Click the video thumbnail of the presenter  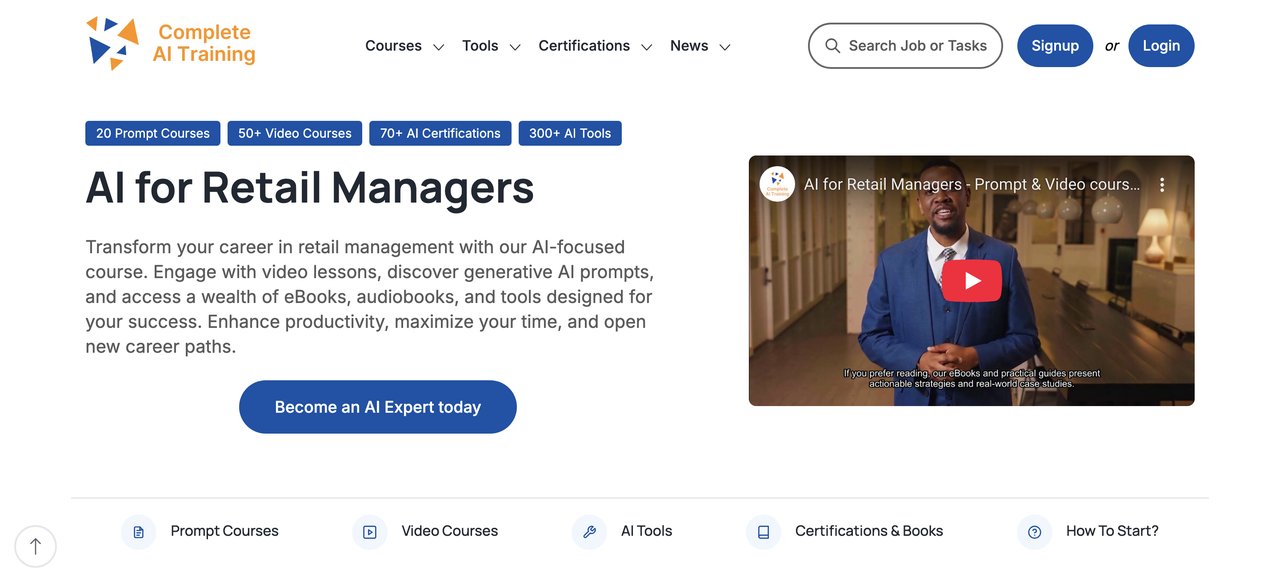pyautogui.click(x=971, y=280)
